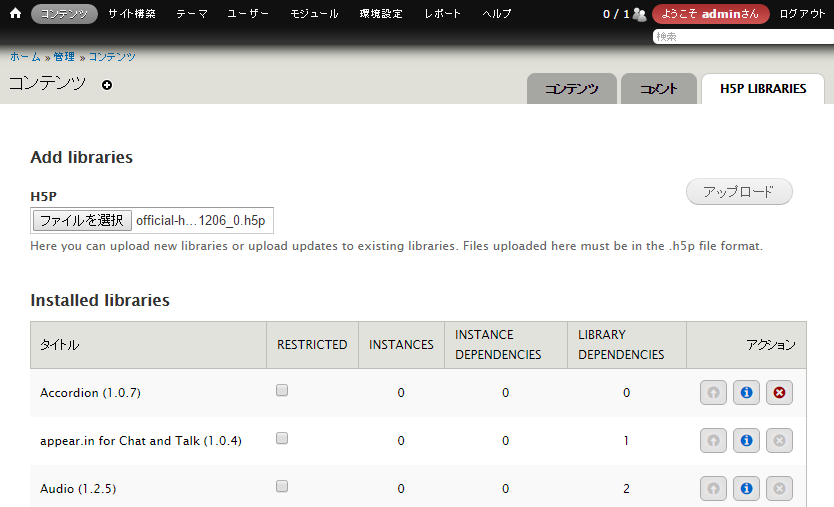Toggle Restricted checkbox for appear.in library

click(x=282, y=438)
